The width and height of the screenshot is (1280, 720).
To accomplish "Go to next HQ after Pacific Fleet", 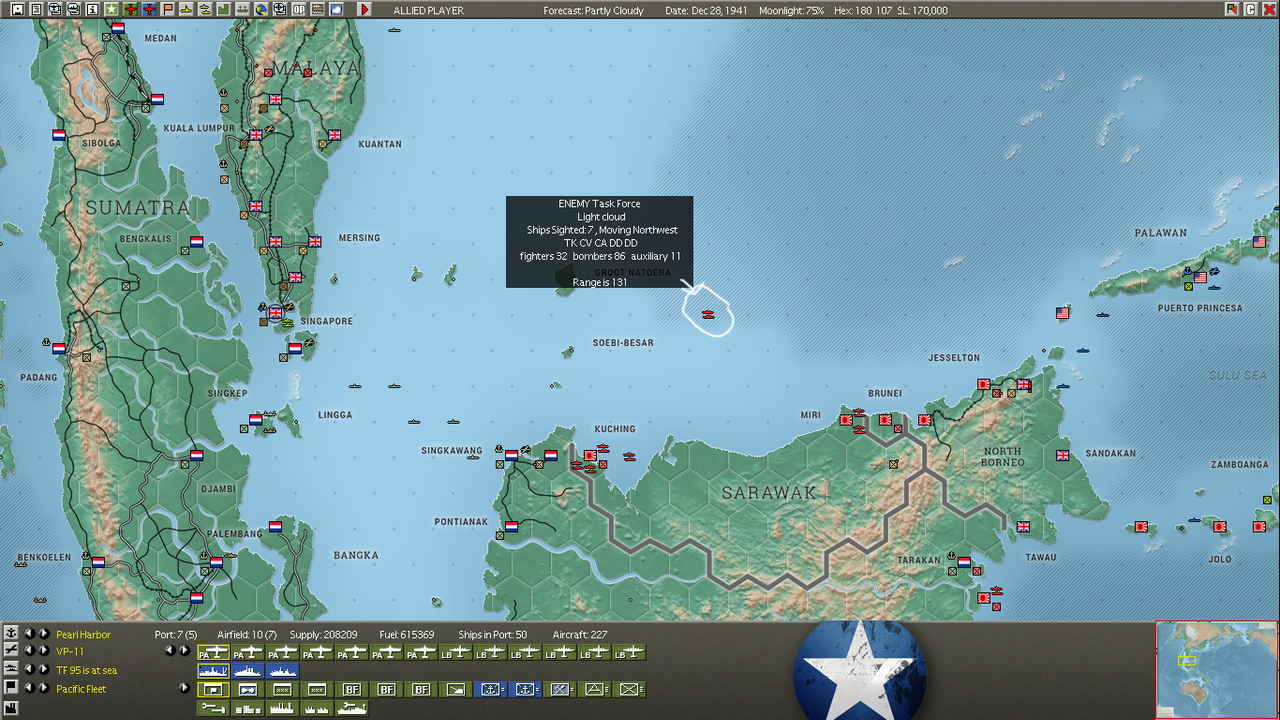I will pos(44,688).
